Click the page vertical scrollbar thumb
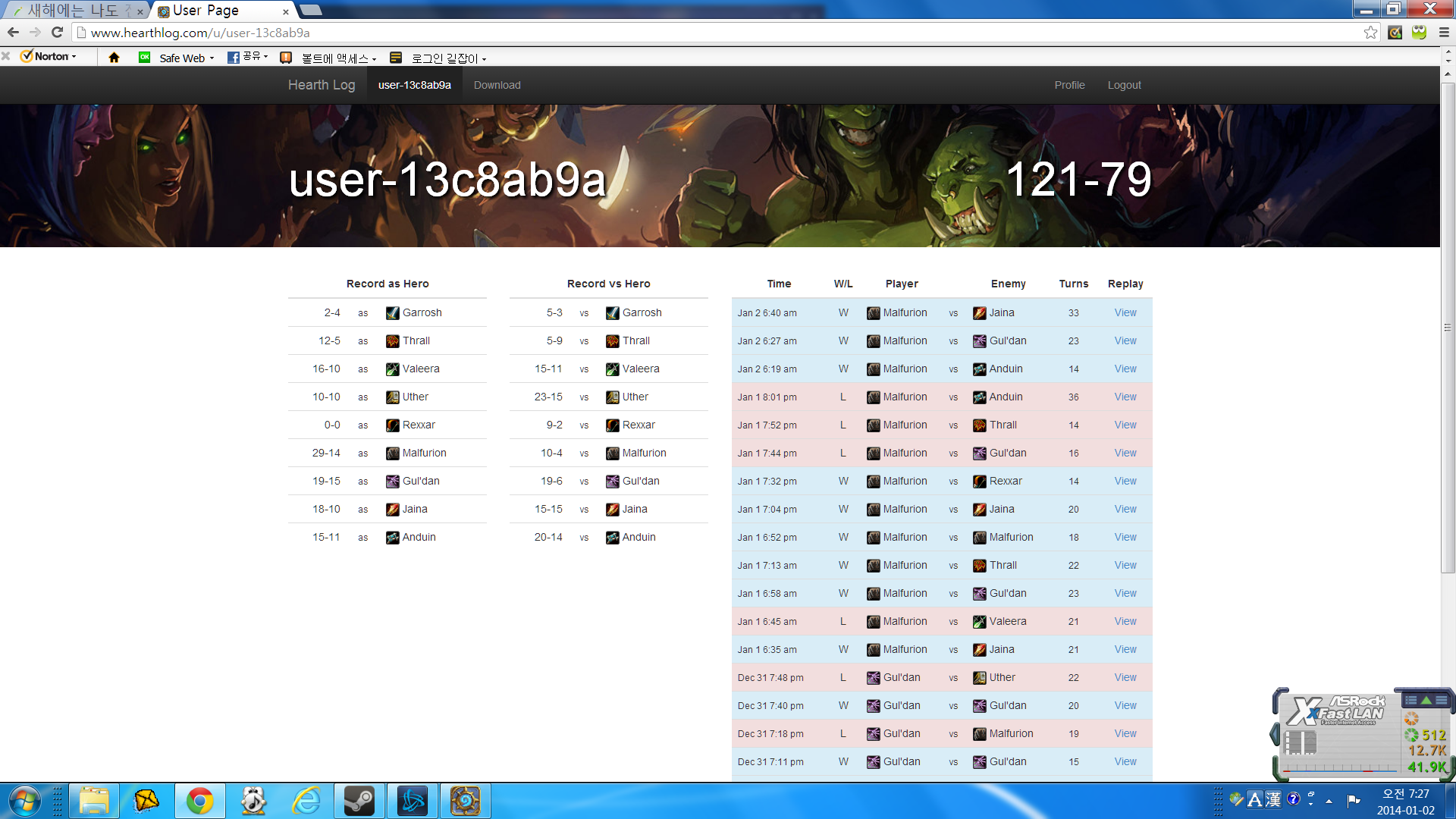The width and height of the screenshot is (1456, 819). (1448, 326)
